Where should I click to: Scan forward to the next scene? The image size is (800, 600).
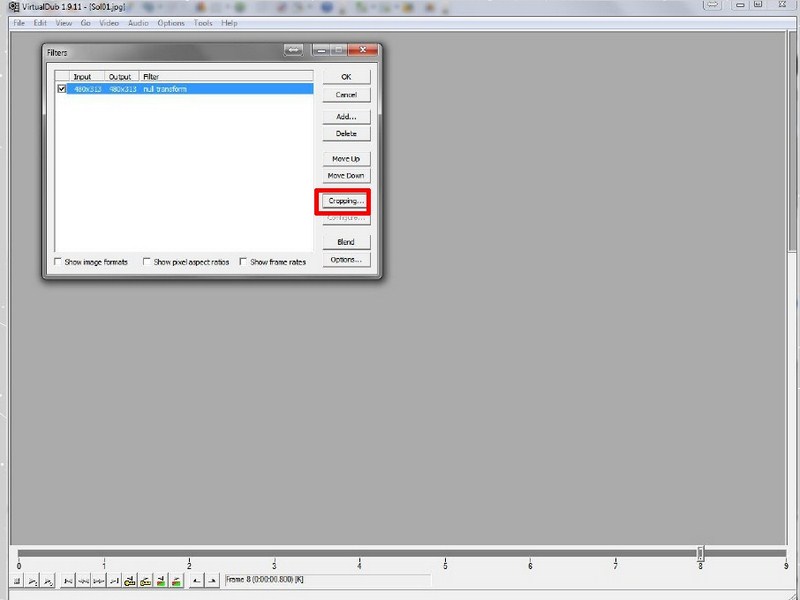[x=176, y=580]
